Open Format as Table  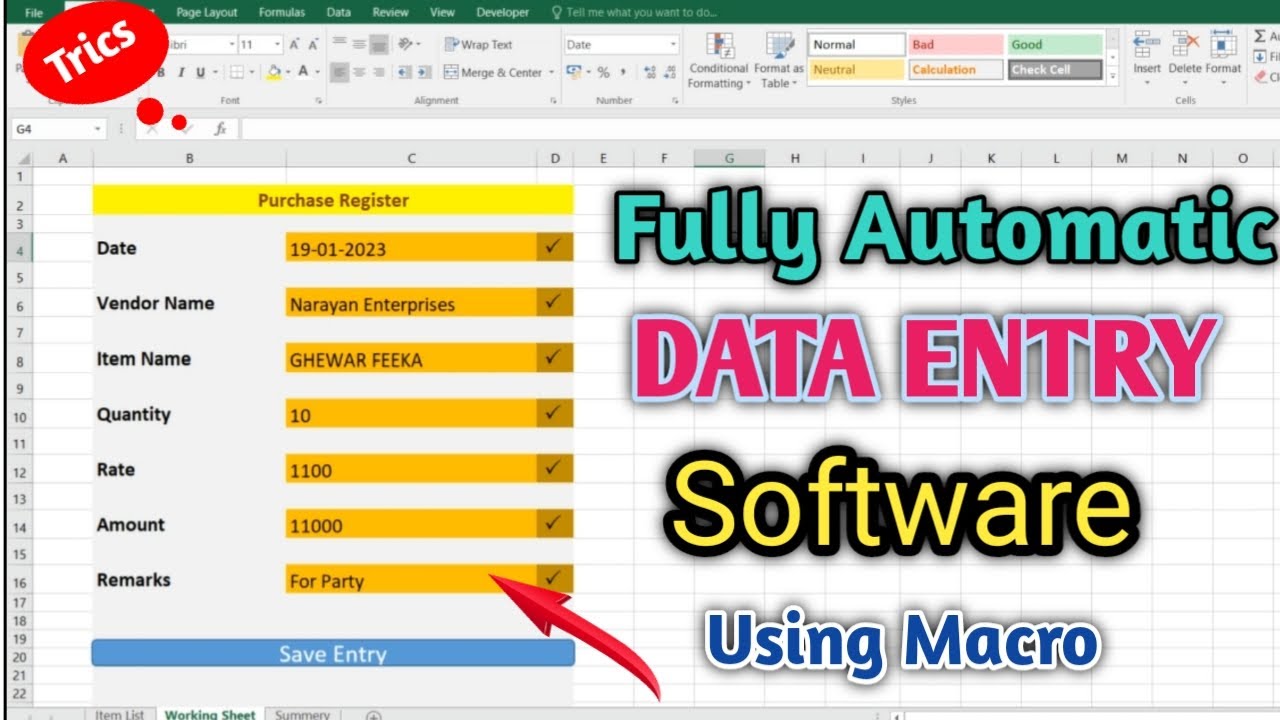click(x=779, y=60)
